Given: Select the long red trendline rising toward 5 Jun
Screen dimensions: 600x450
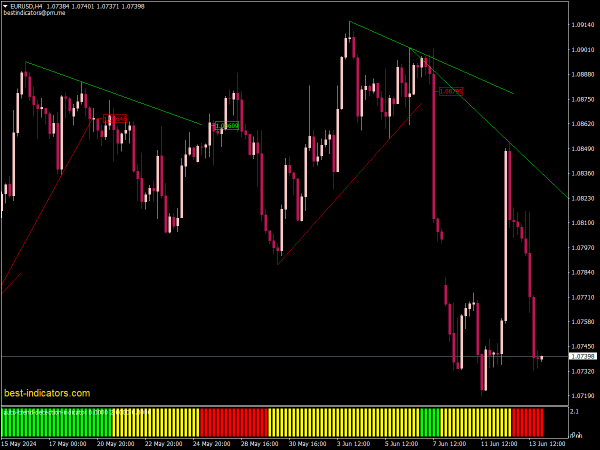Looking at the screenshot, I should click(349, 184).
